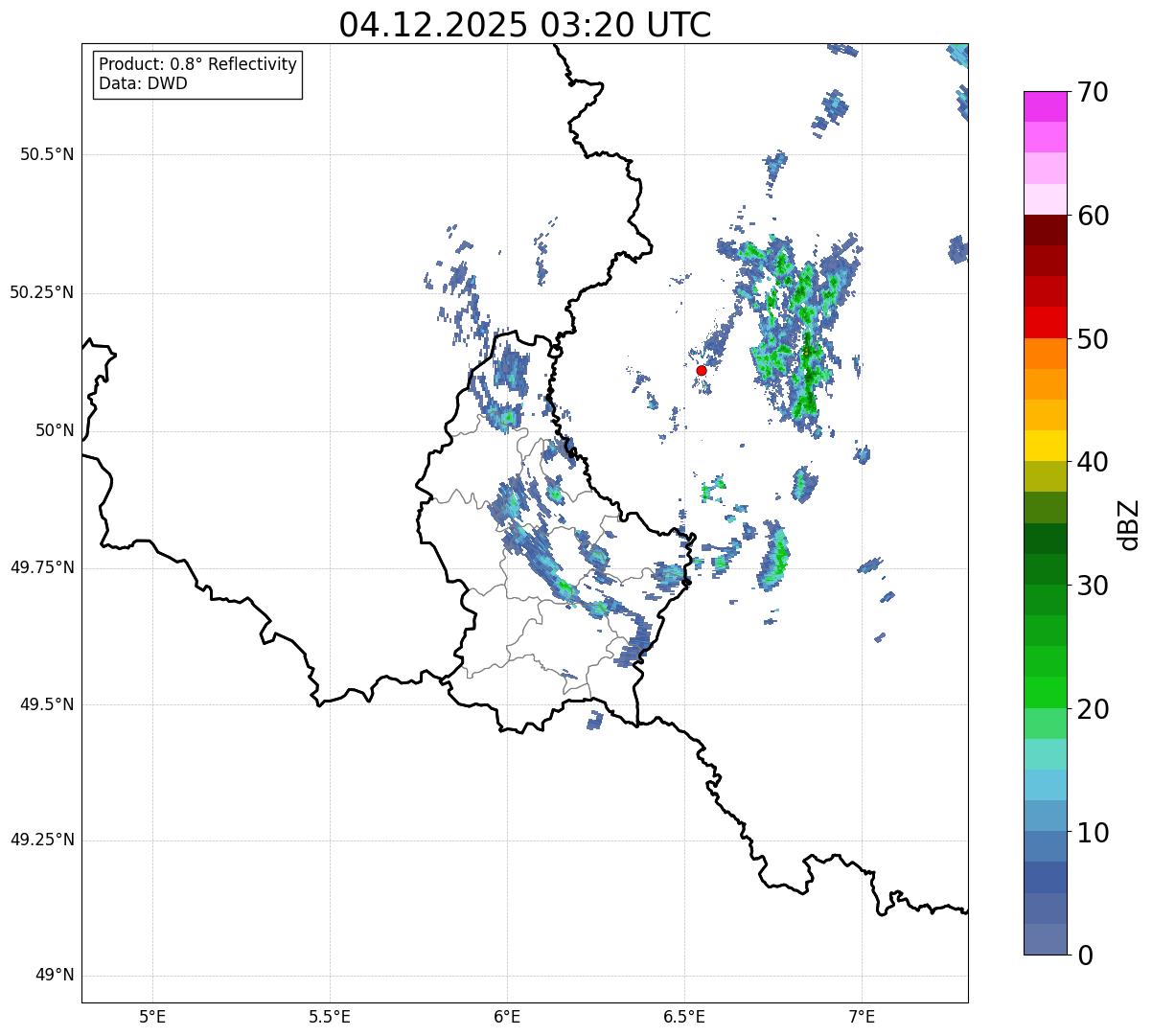The height and width of the screenshot is (1036, 1152).
Task: Click the yellow colorbar segment above 40
Action: [1046, 447]
